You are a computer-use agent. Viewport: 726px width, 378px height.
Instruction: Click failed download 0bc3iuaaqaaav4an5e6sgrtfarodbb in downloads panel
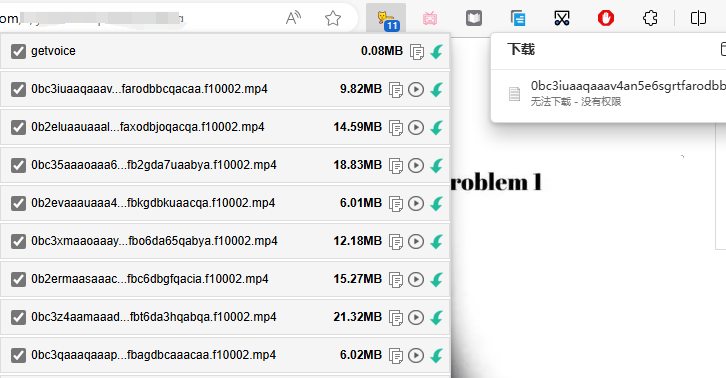click(628, 86)
